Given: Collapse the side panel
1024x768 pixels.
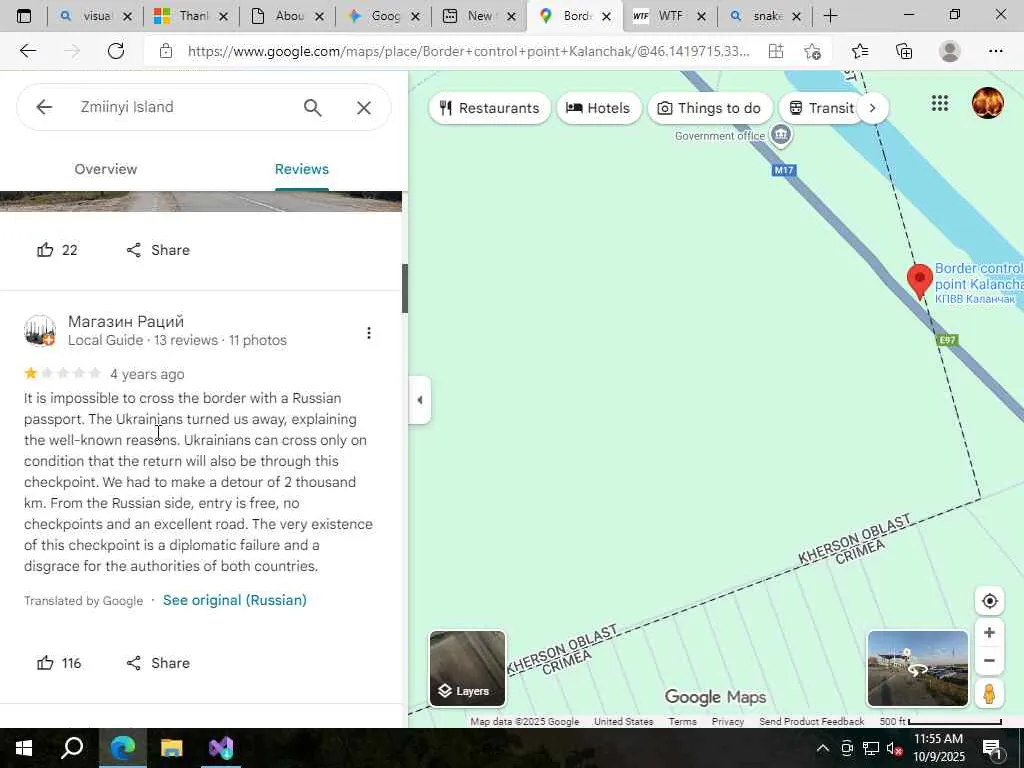Looking at the screenshot, I should pyautogui.click(x=420, y=400).
